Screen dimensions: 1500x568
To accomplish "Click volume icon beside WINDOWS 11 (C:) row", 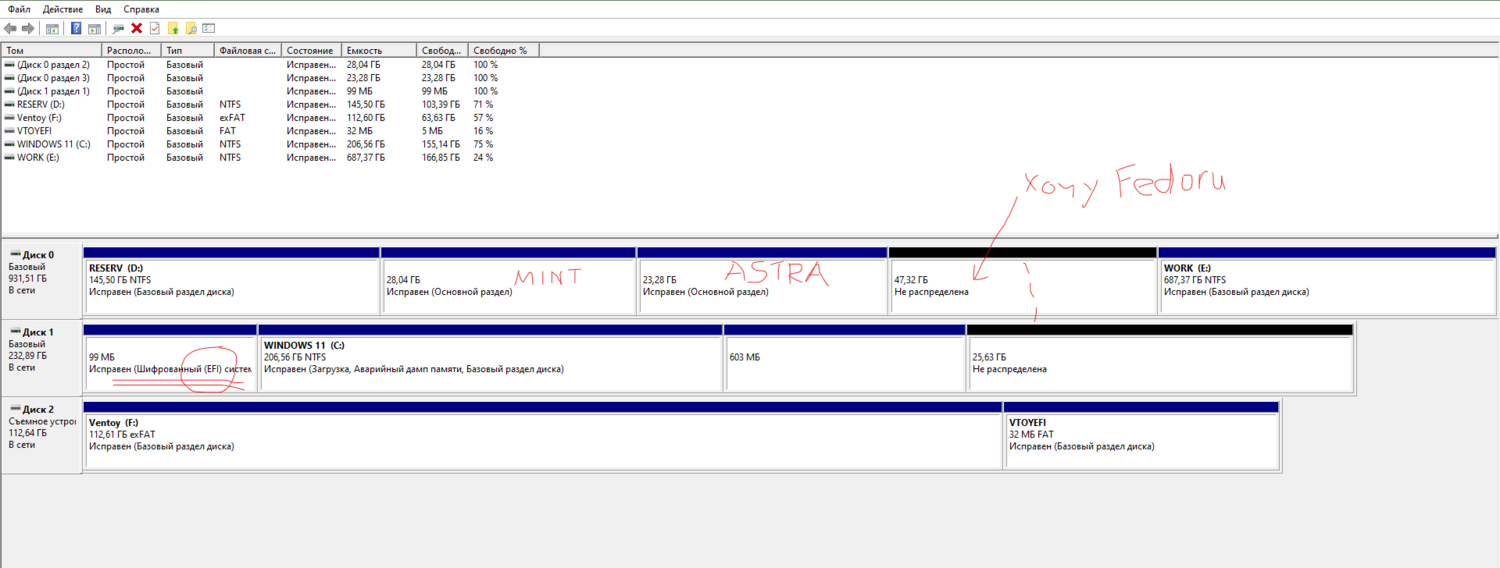I will click(10, 144).
